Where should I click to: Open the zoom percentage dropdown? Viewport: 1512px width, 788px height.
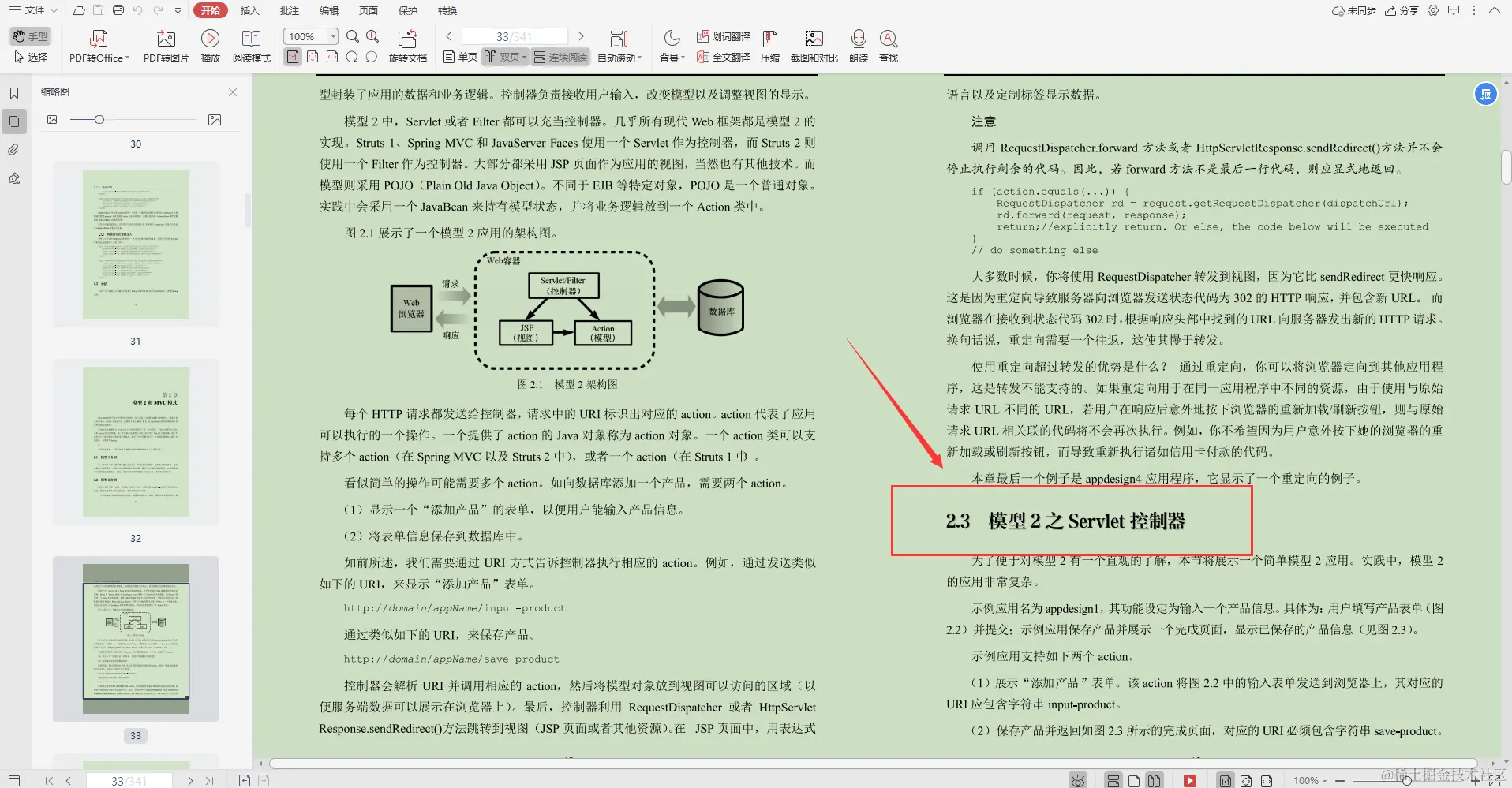(332, 35)
